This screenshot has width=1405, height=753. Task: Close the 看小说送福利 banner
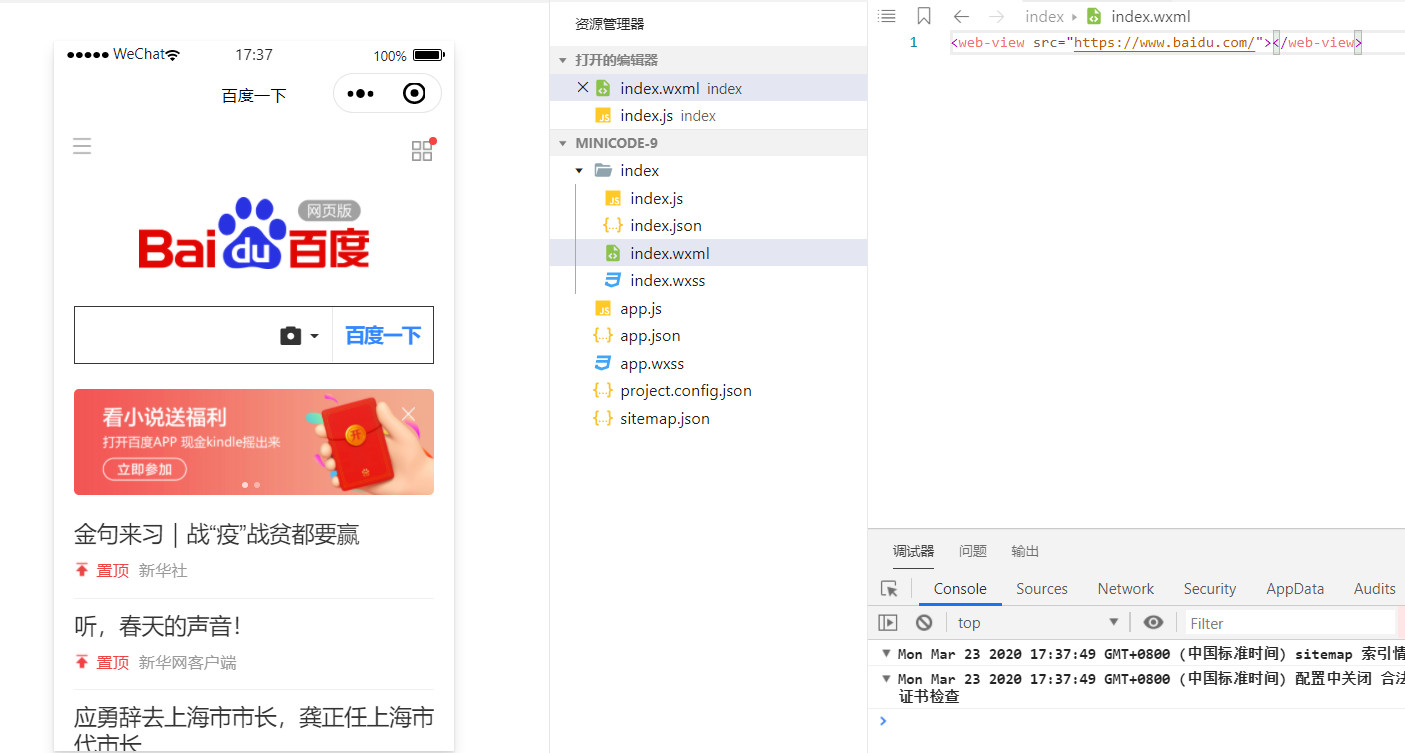click(x=408, y=414)
